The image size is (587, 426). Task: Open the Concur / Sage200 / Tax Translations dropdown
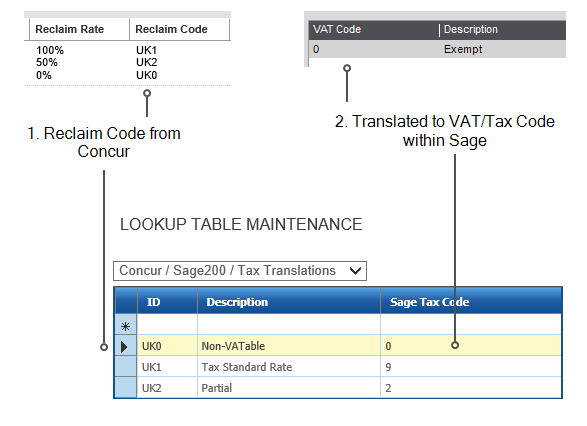240,271
